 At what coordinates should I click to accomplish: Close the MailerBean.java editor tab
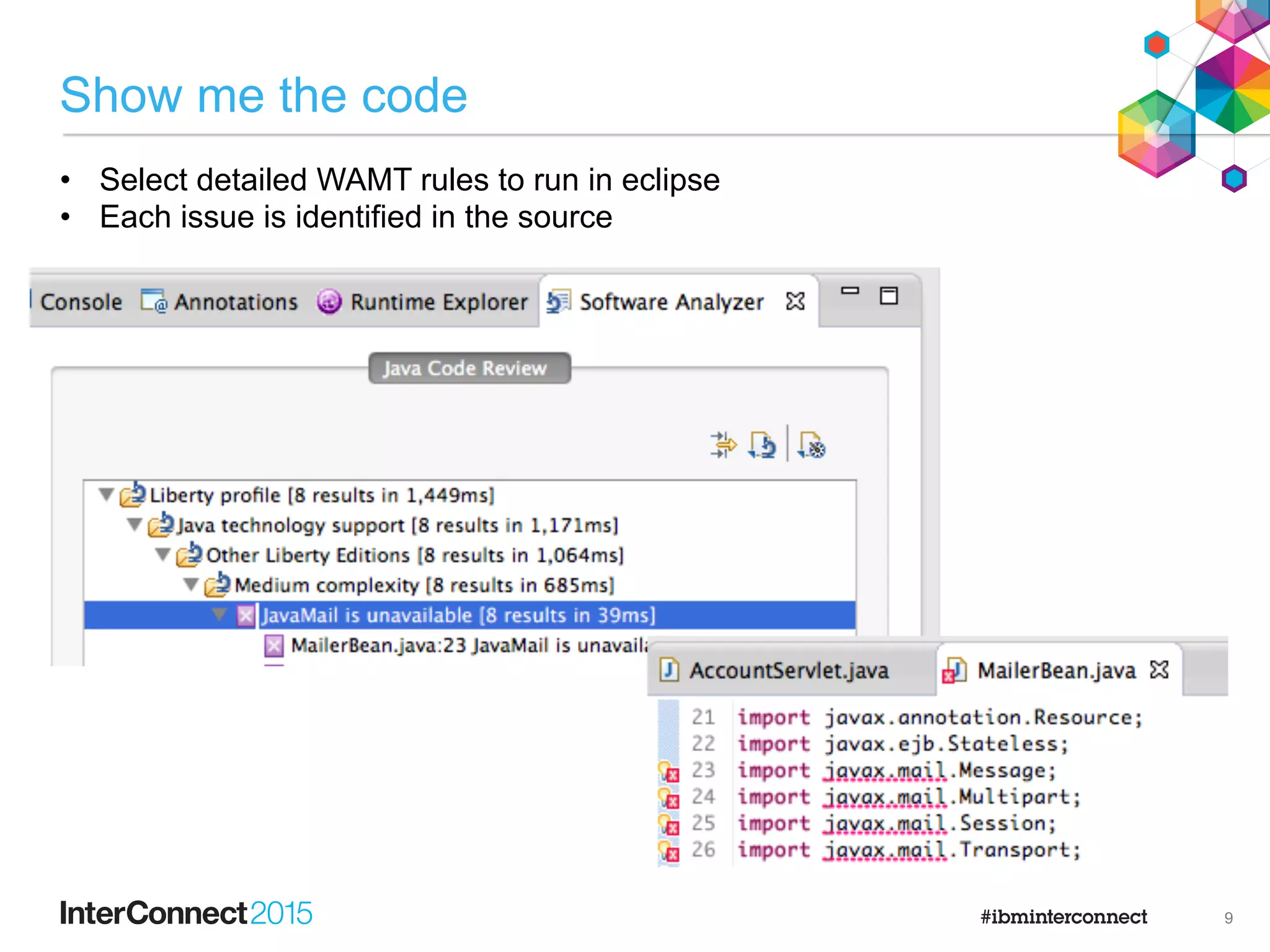pyautogui.click(x=1158, y=669)
